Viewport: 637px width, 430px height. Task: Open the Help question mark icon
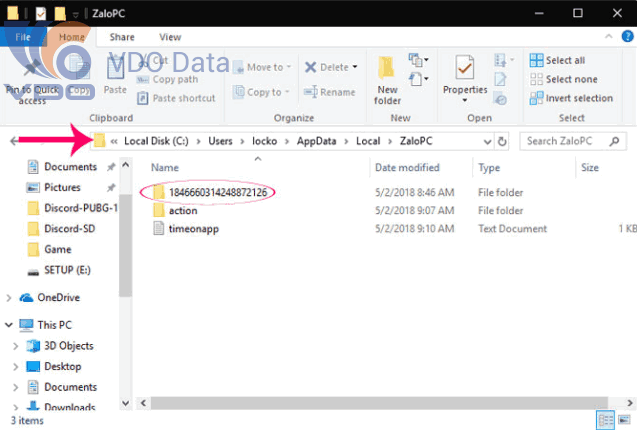(x=628, y=36)
